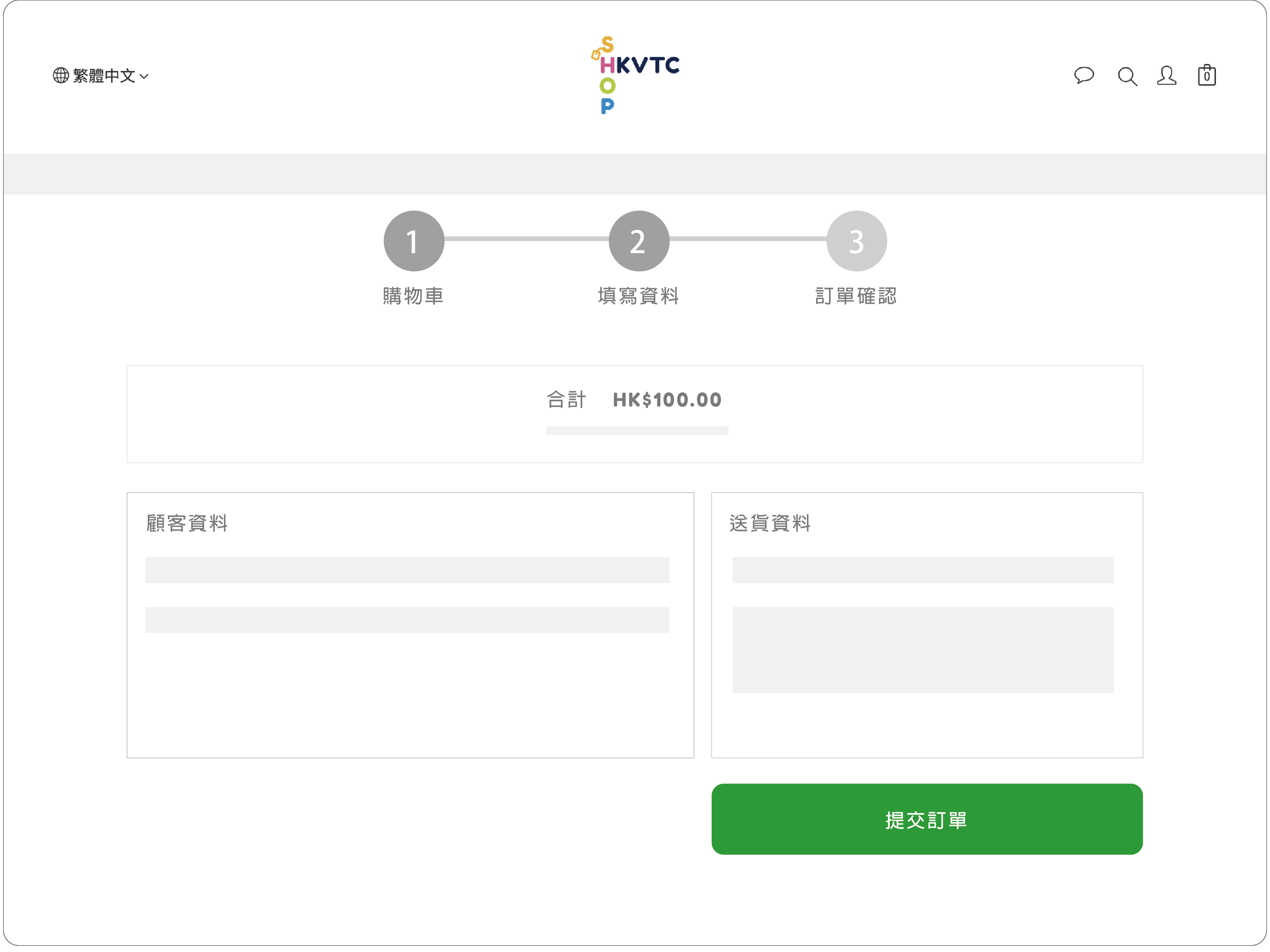Click first field under 顧客資料

pos(407,570)
